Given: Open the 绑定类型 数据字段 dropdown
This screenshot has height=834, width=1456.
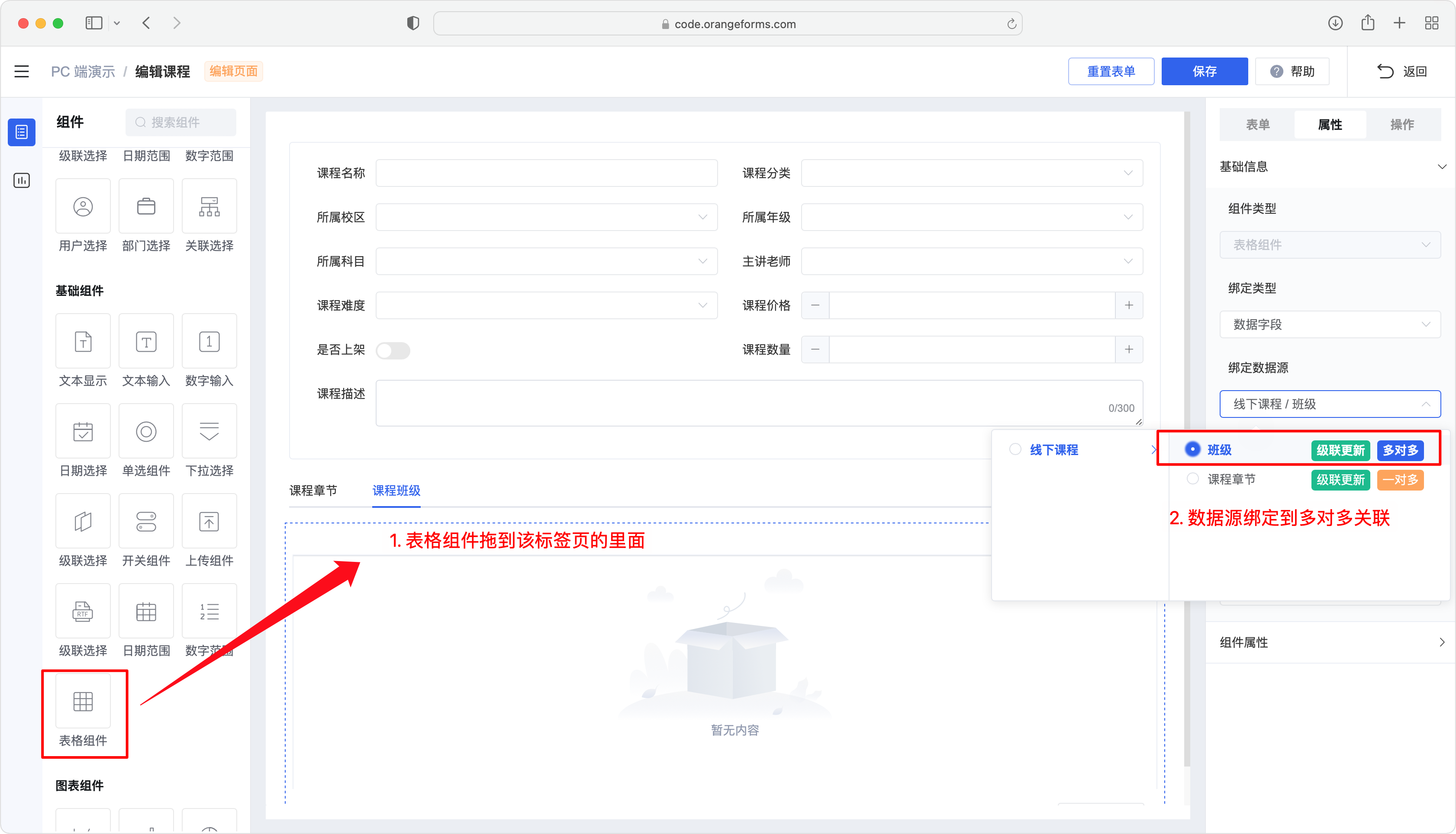Looking at the screenshot, I should point(1330,325).
